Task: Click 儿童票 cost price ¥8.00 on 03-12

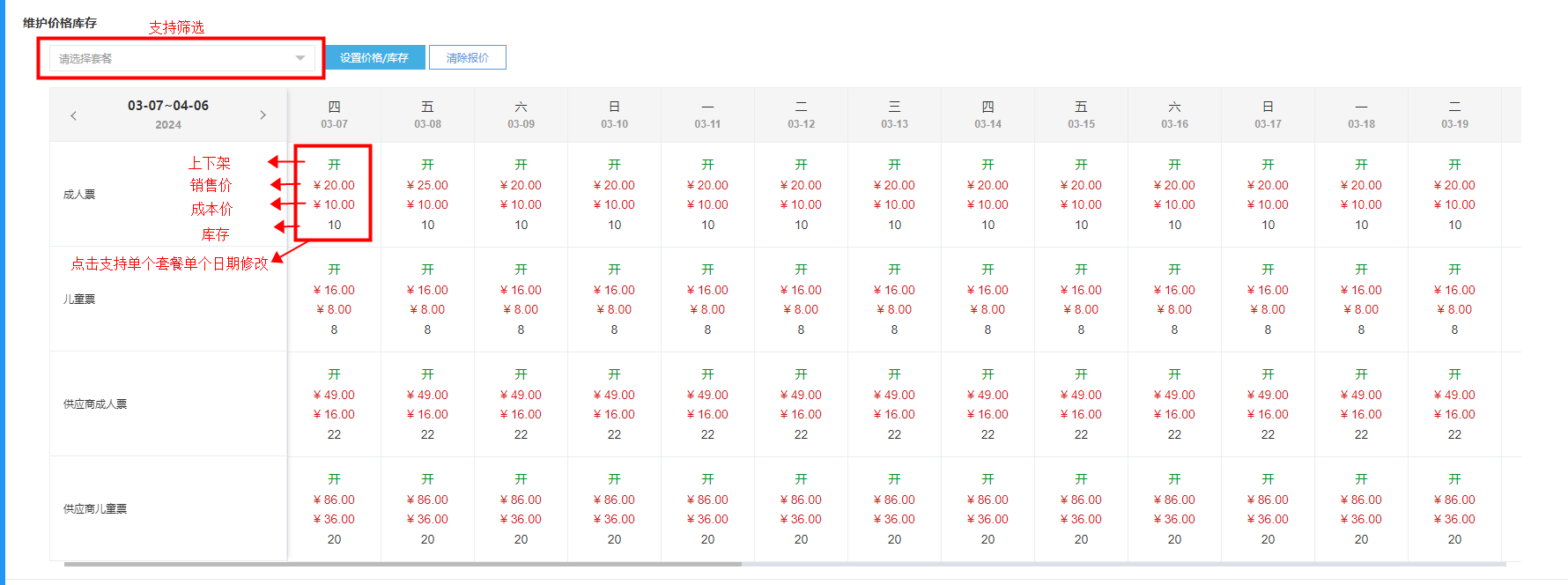Action: click(x=801, y=309)
